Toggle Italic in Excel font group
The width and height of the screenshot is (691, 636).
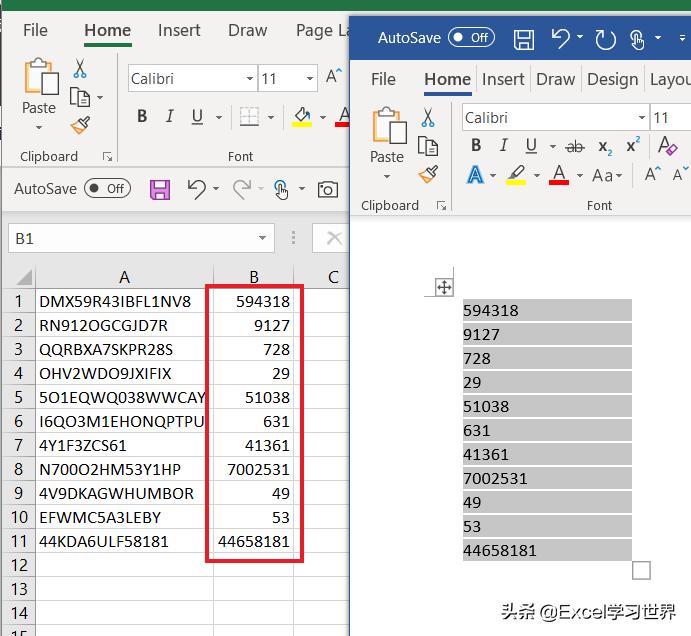point(169,116)
